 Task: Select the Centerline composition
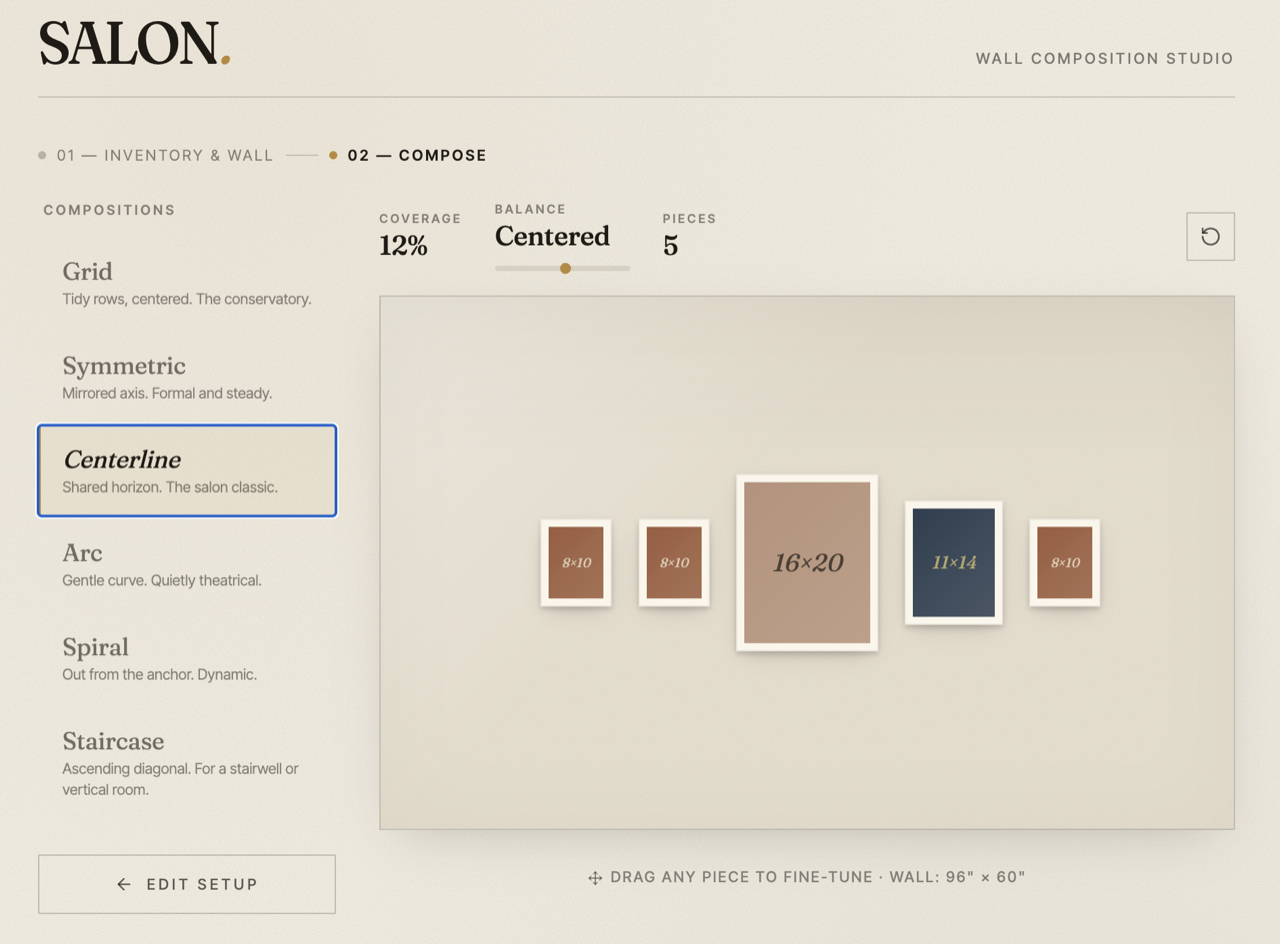(187, 471)
